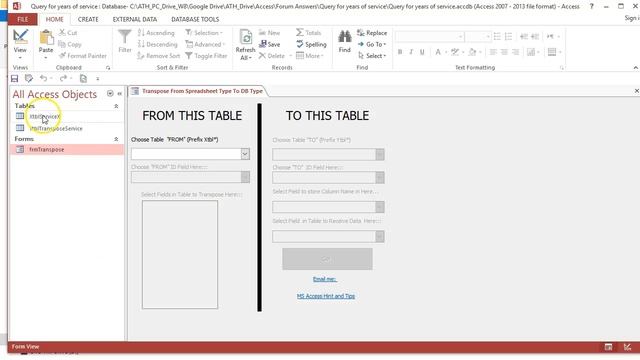Collapse the Forms group in navigation pane
Viewport: 640px width, 360px height.
(116, 139)
